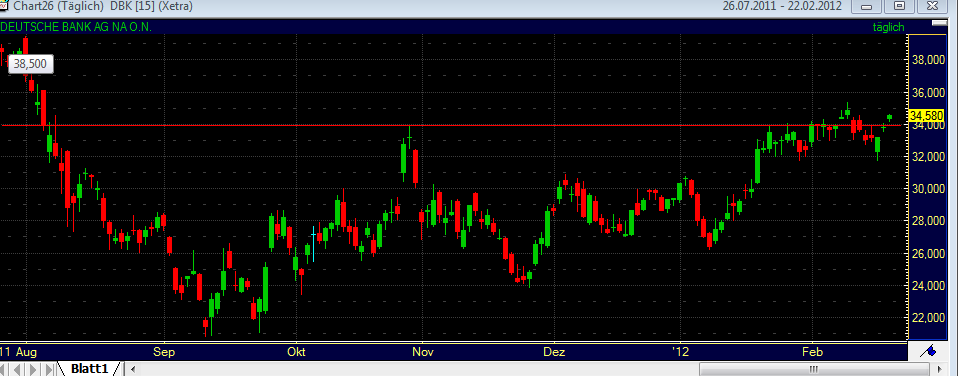This screenshot has height=376, width=958.
Task: Go to next sheet with tab arrow
Action: [x=33, y=369]
